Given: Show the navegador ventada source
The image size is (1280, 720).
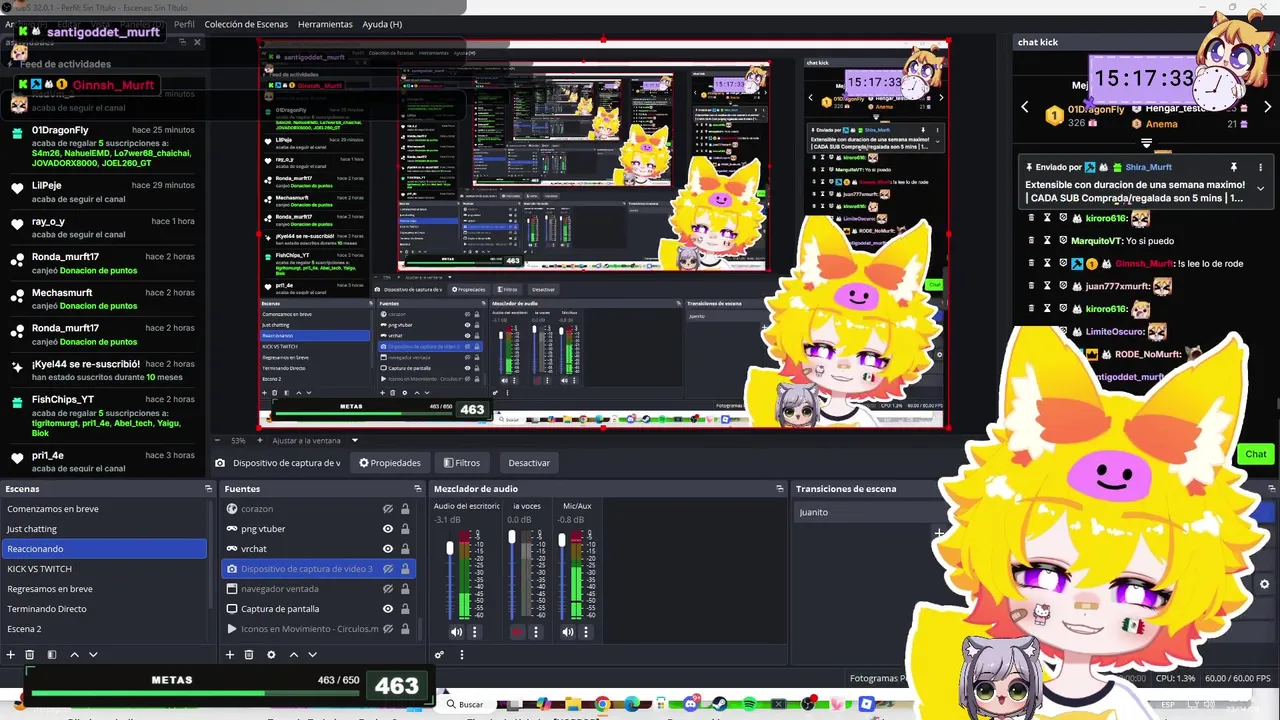Looking at the screenshot, I should tap(388, 589).
